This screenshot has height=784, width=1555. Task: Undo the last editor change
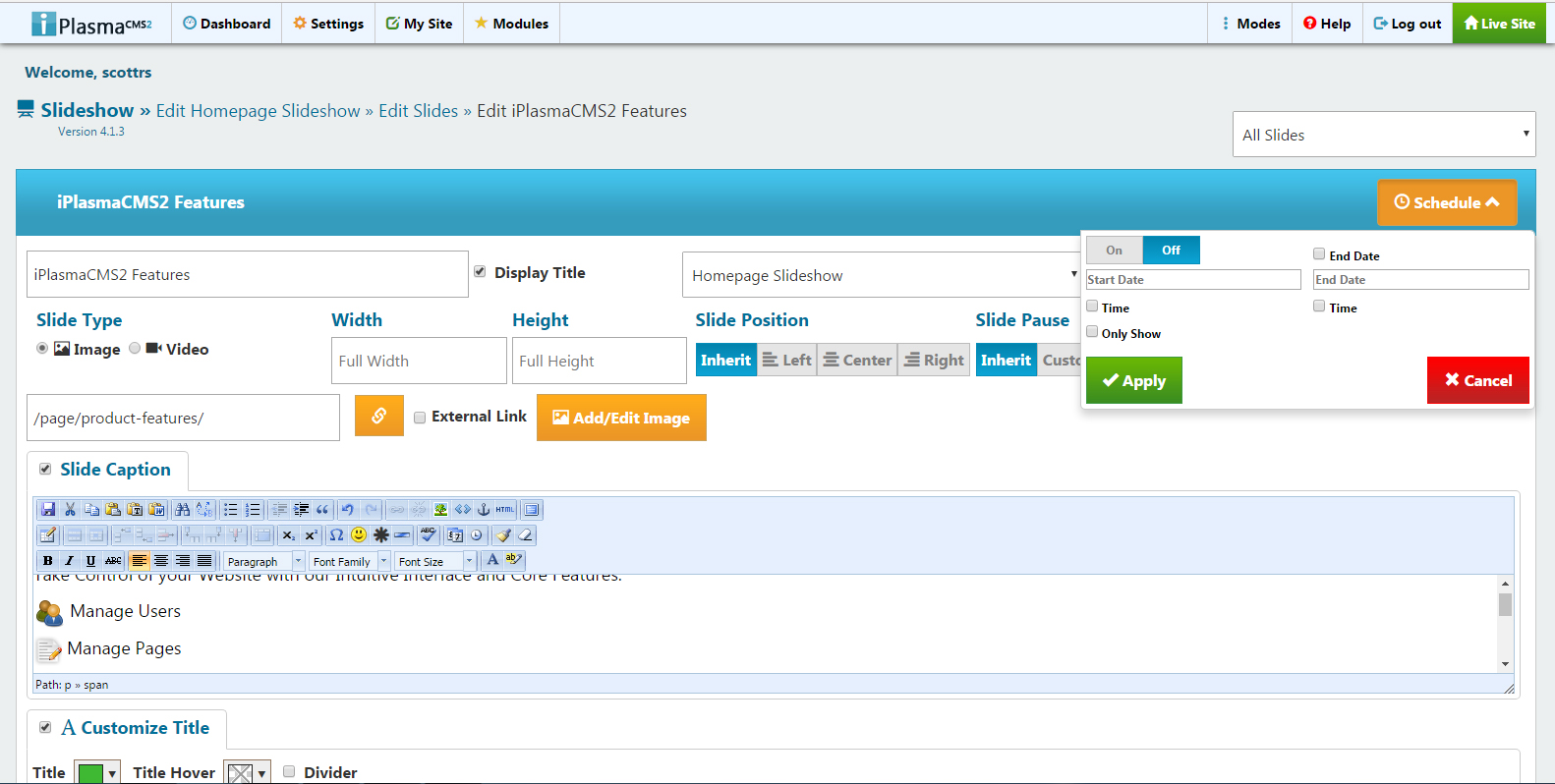click(x=347, y=509)
